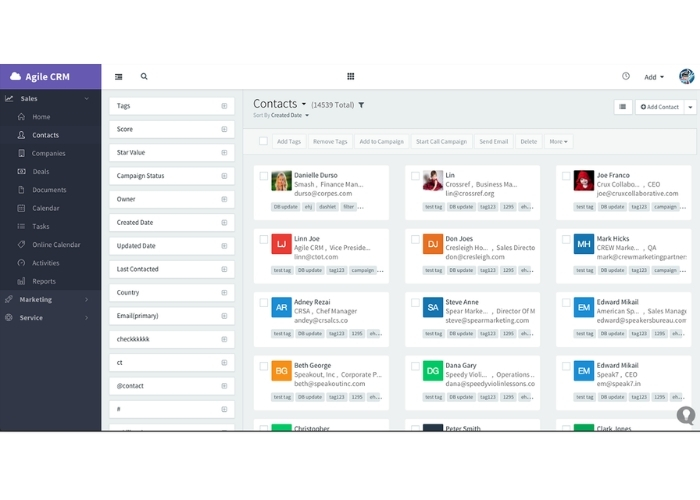700x500 pixels.
Task: Click the Deals sidebar icon
Action: tap(21, 171)
